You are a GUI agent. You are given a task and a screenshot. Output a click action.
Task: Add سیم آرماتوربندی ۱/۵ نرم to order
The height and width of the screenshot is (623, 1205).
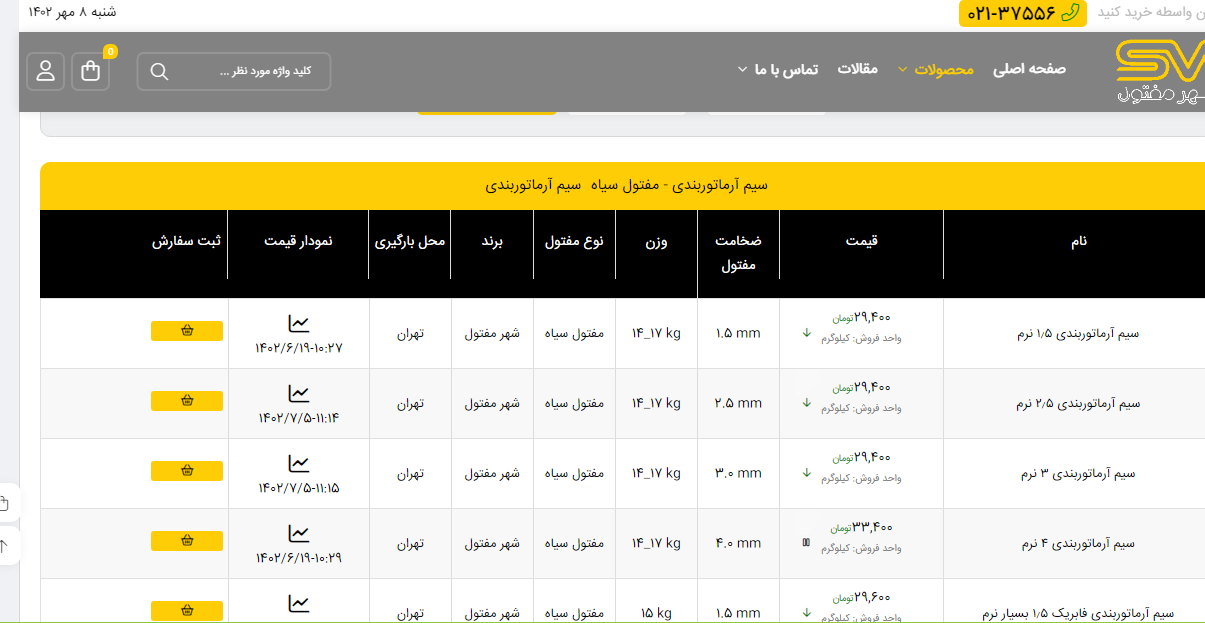point(187,331)
